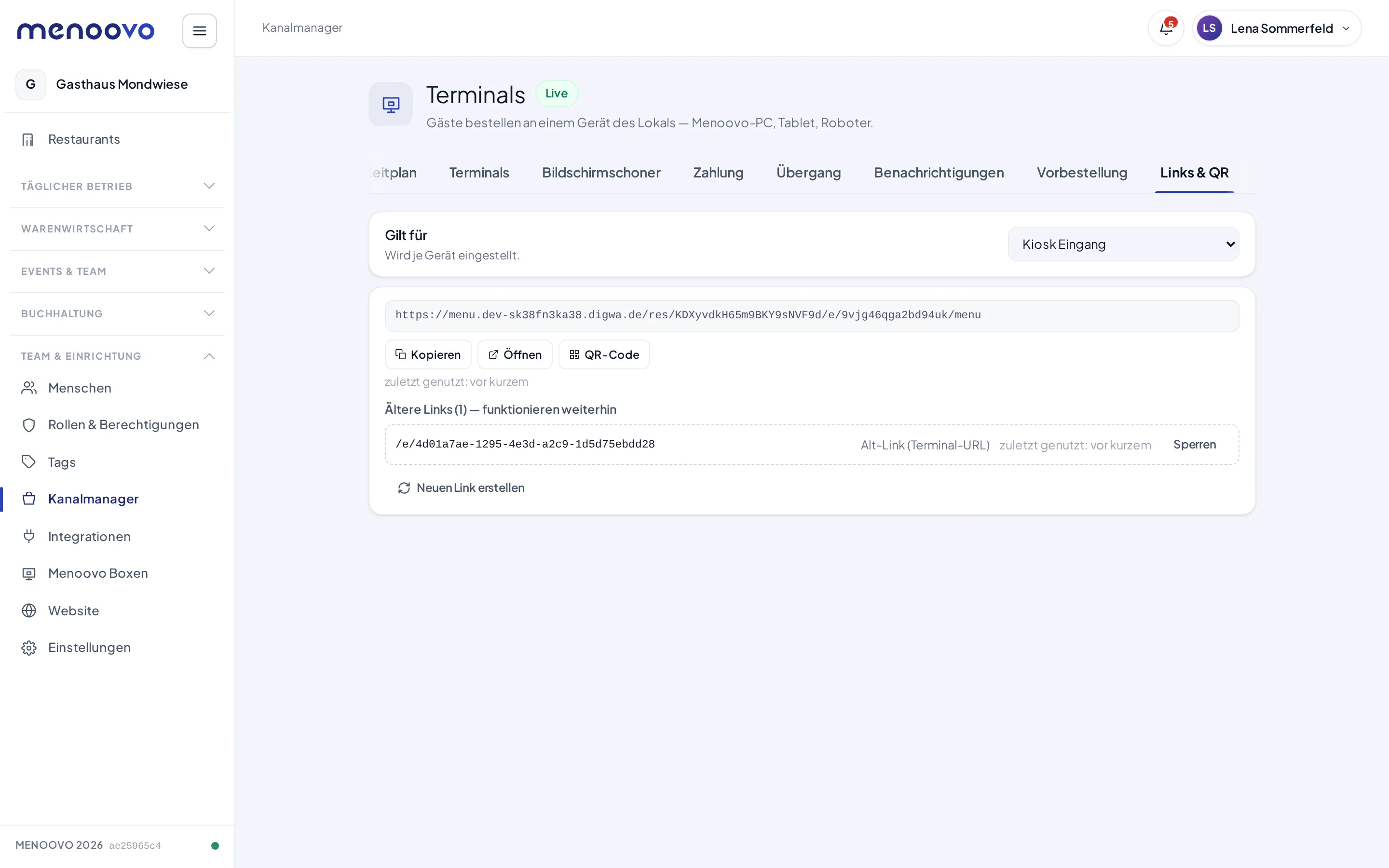
Task: Click the LS user avatar
Action: 1209,28
